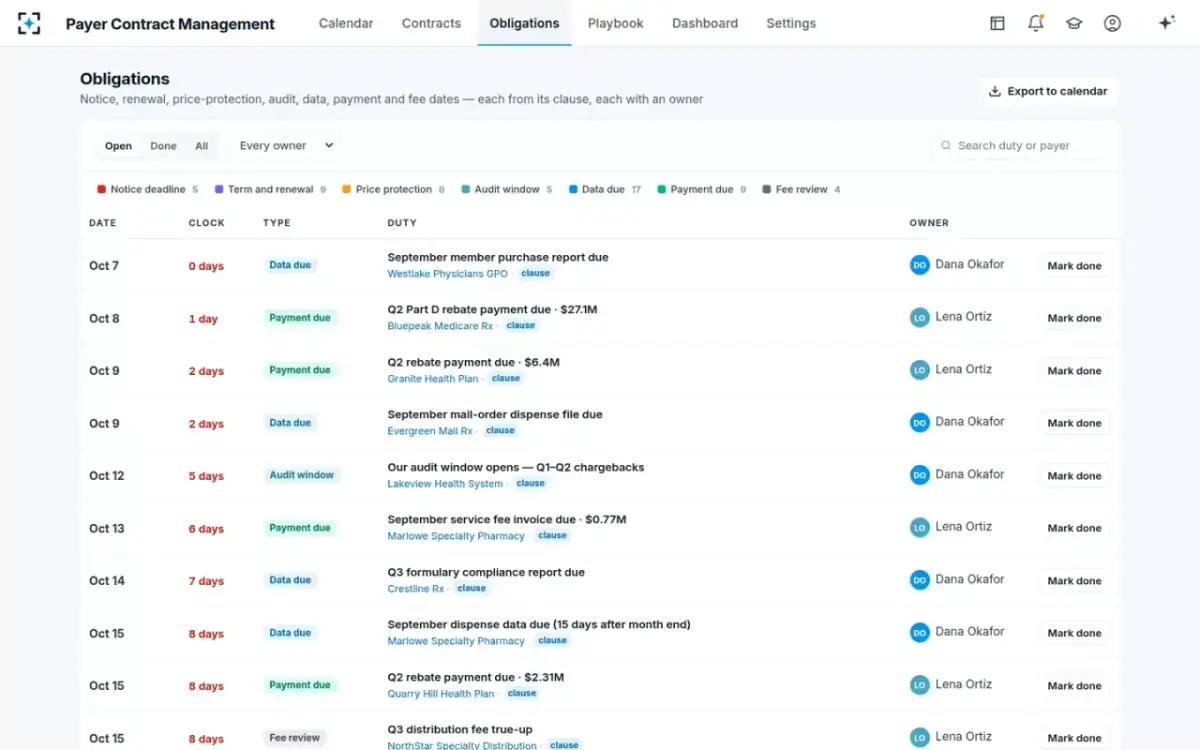
Task: Open the user account icon
Action: pos(1112,23)
